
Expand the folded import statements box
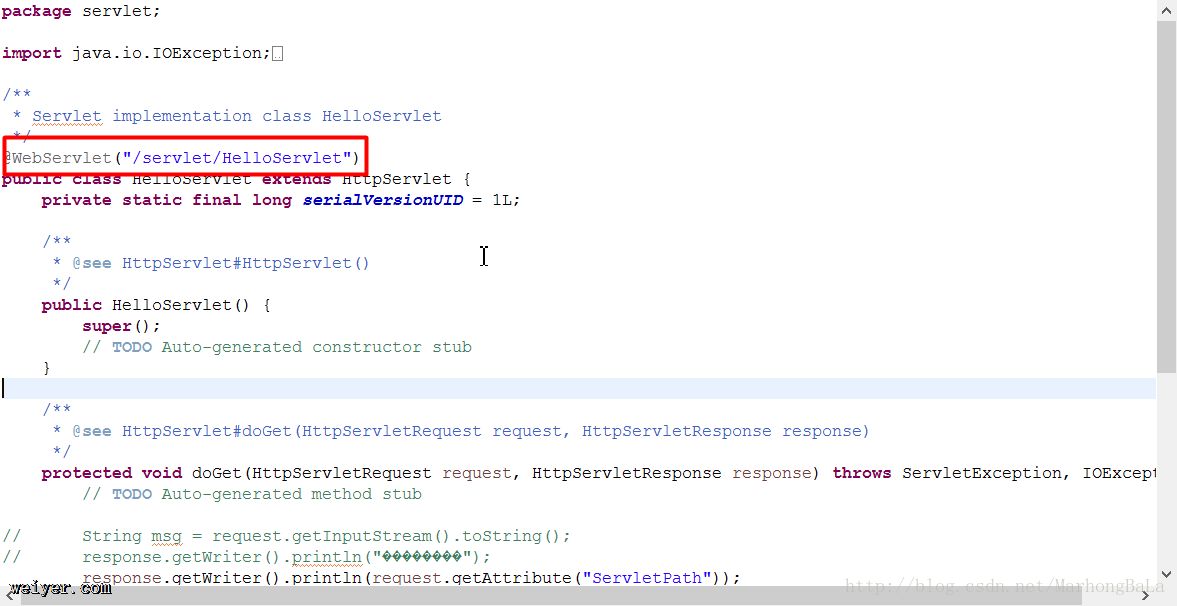coord(277,54)
